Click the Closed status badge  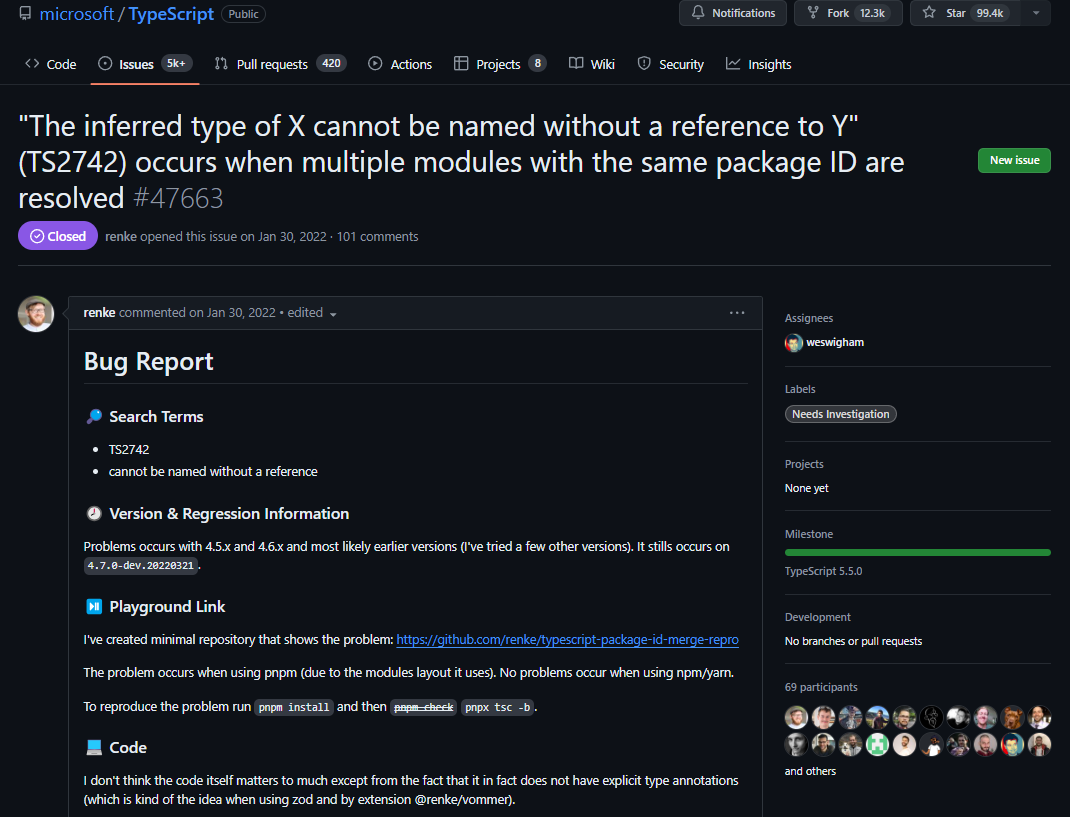[58, 236]
